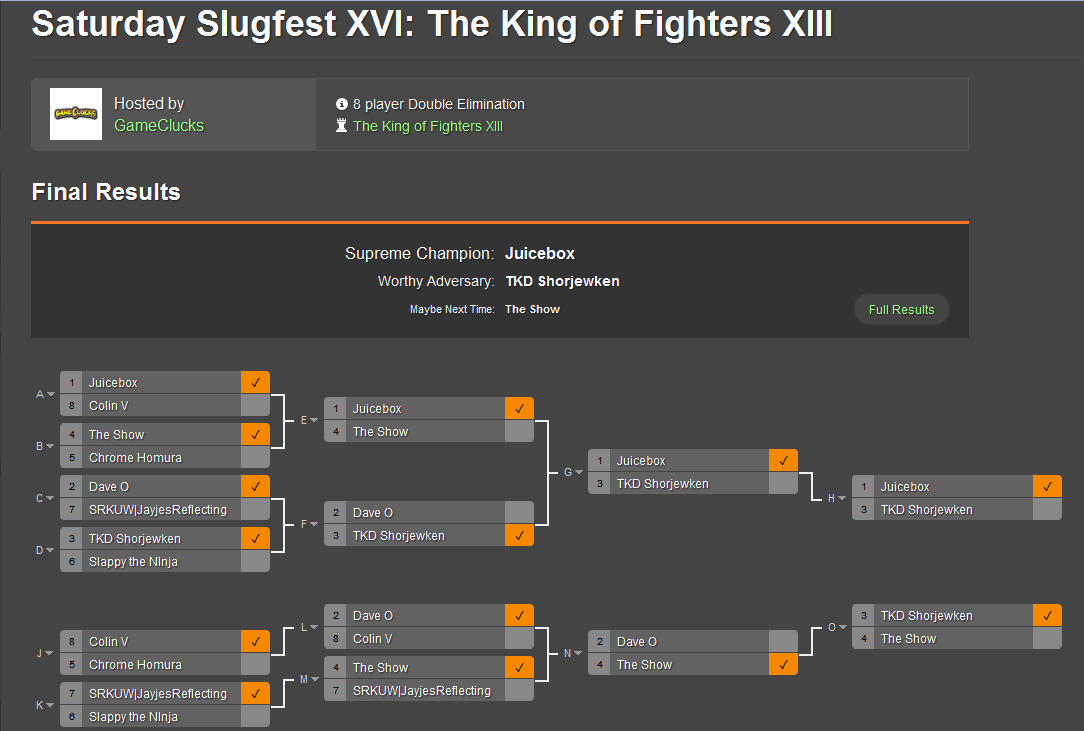
Task: Toggle Juicebox's winner checkmark in match A
Action: coord(255,381)
